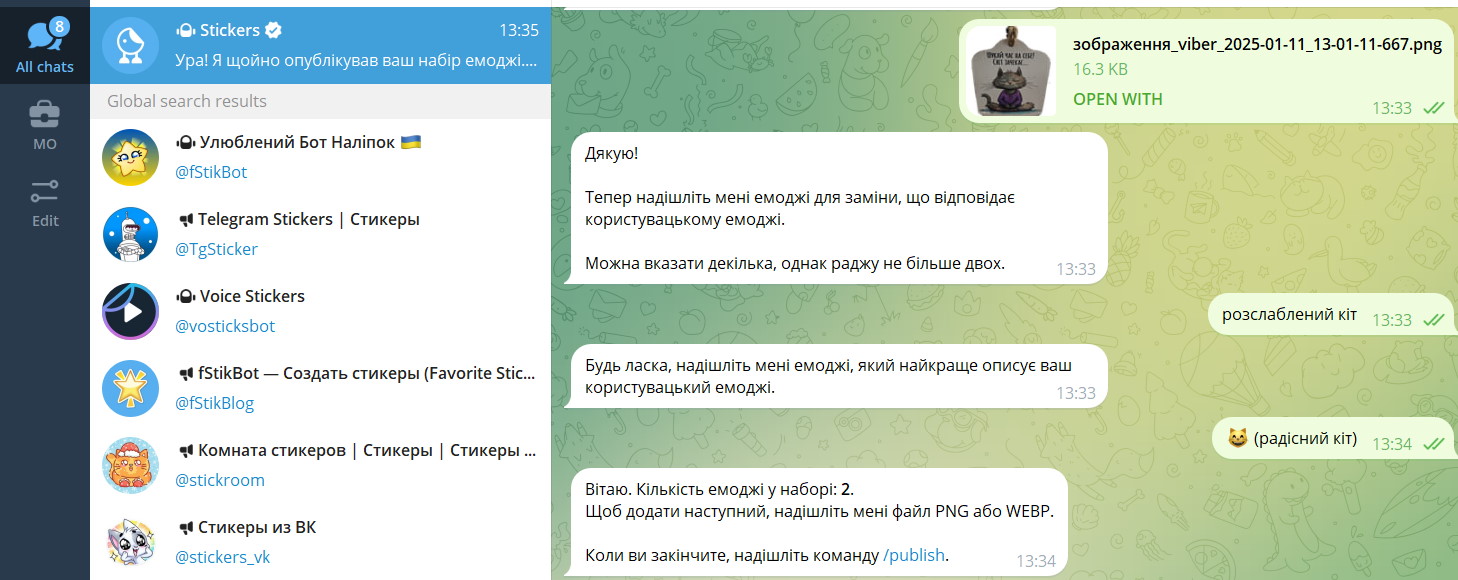Click the /publish command link

[x=915, y=554]
